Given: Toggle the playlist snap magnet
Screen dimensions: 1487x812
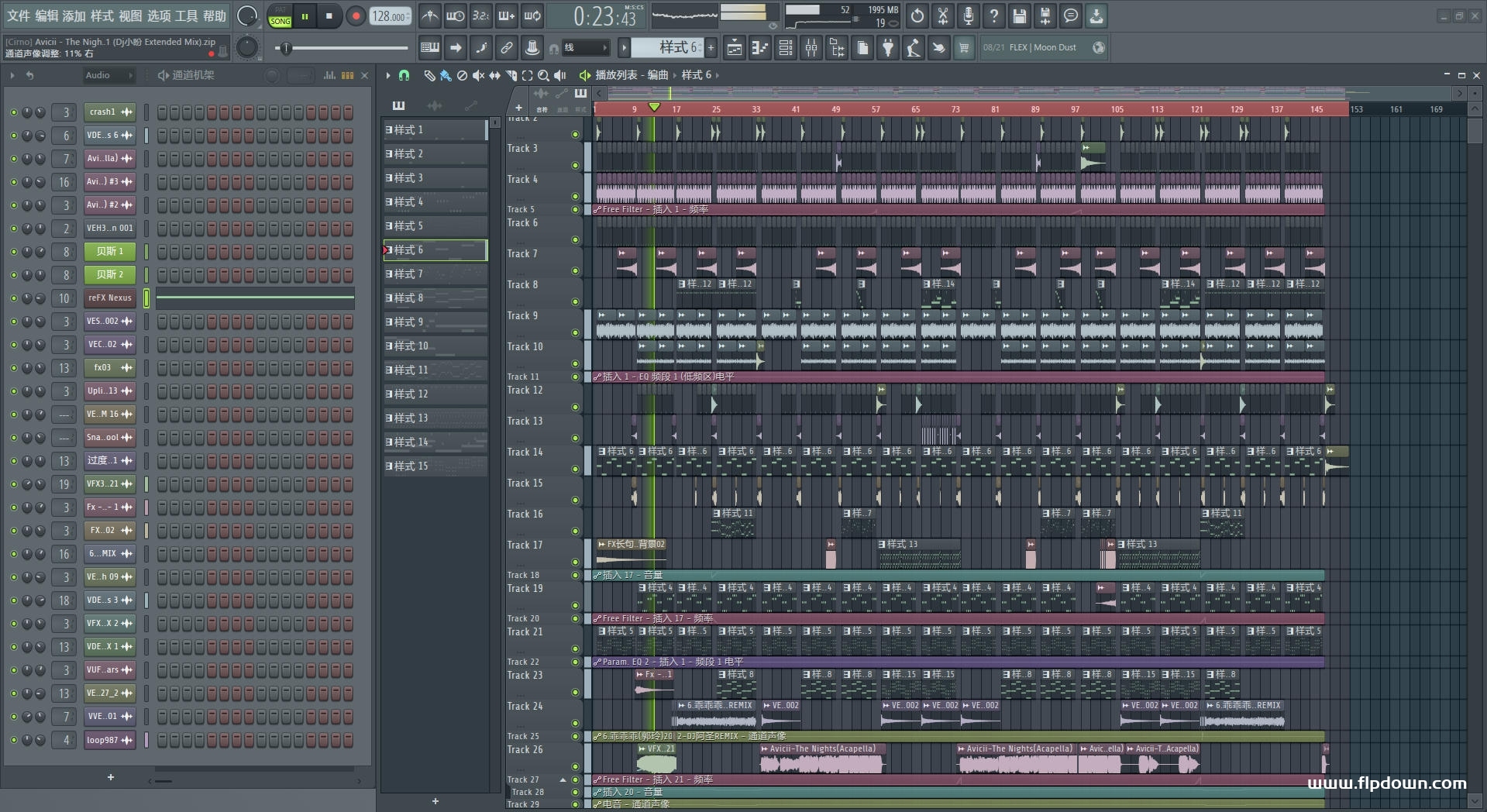Looking at the screenshot, I should click(404, 75).
